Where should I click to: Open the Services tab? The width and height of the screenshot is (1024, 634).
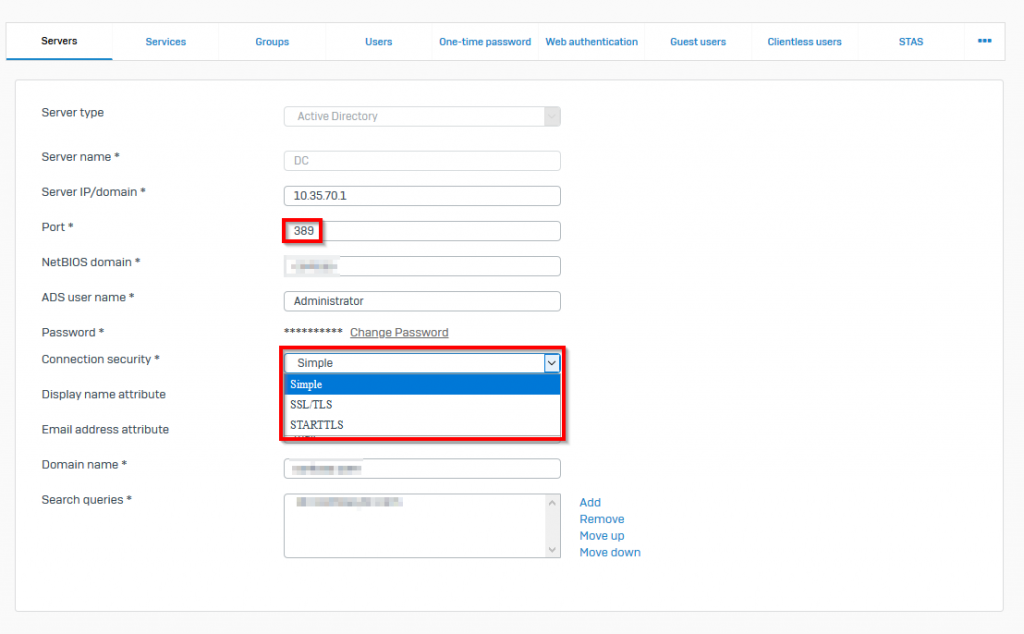165,42
